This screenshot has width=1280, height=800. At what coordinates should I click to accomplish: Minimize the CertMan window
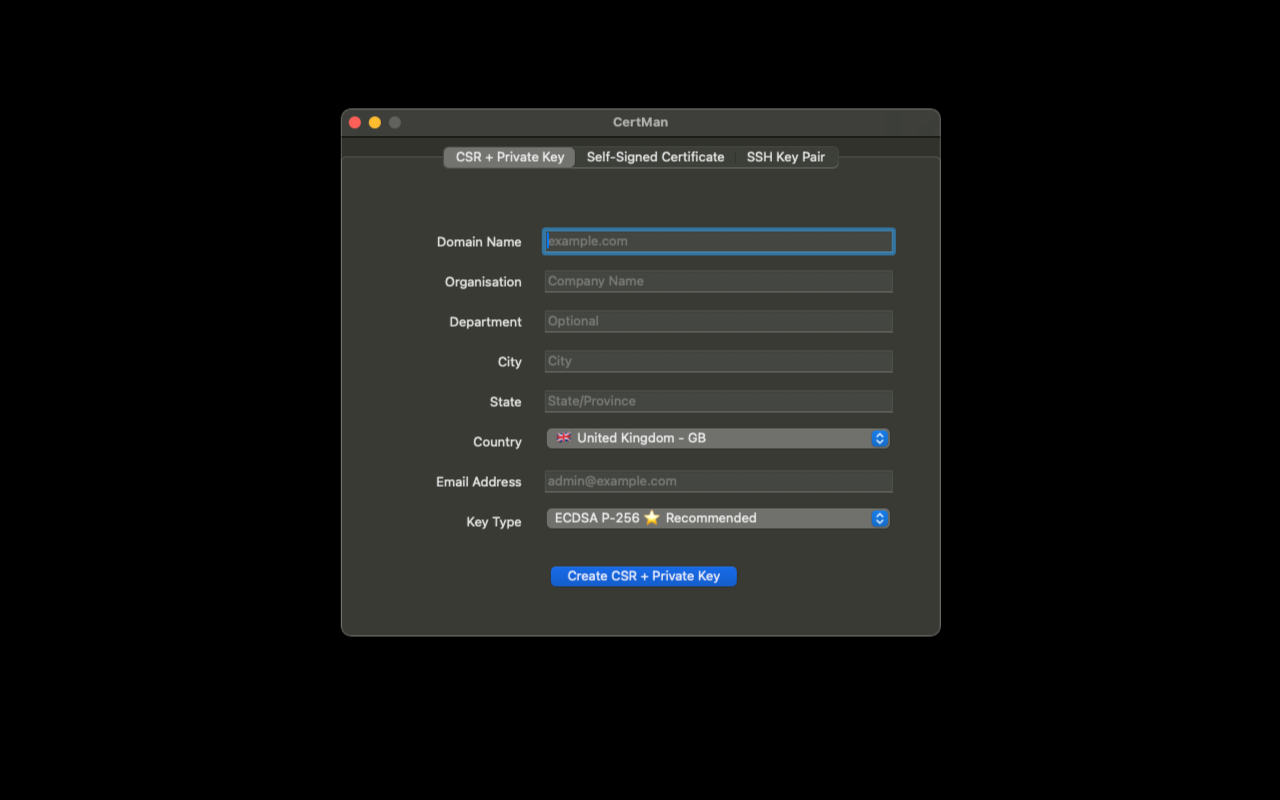coord(375,121)
